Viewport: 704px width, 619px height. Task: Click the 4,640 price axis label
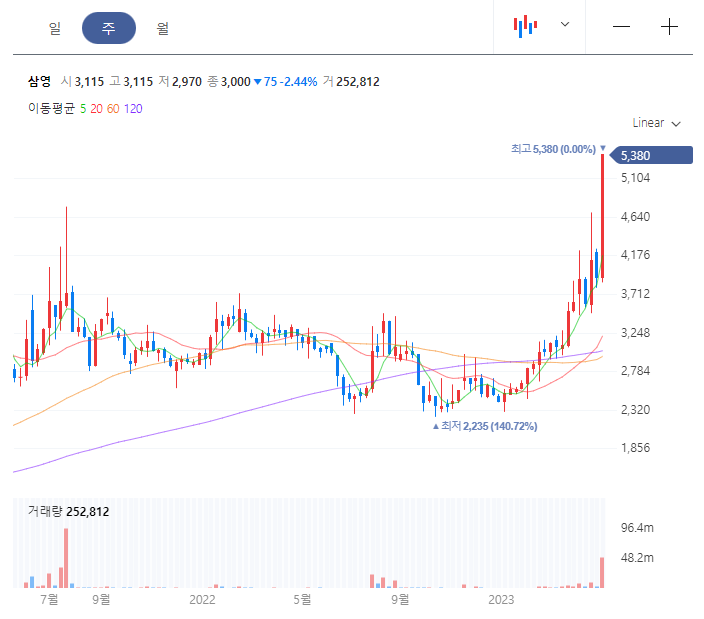pos(635,217)
